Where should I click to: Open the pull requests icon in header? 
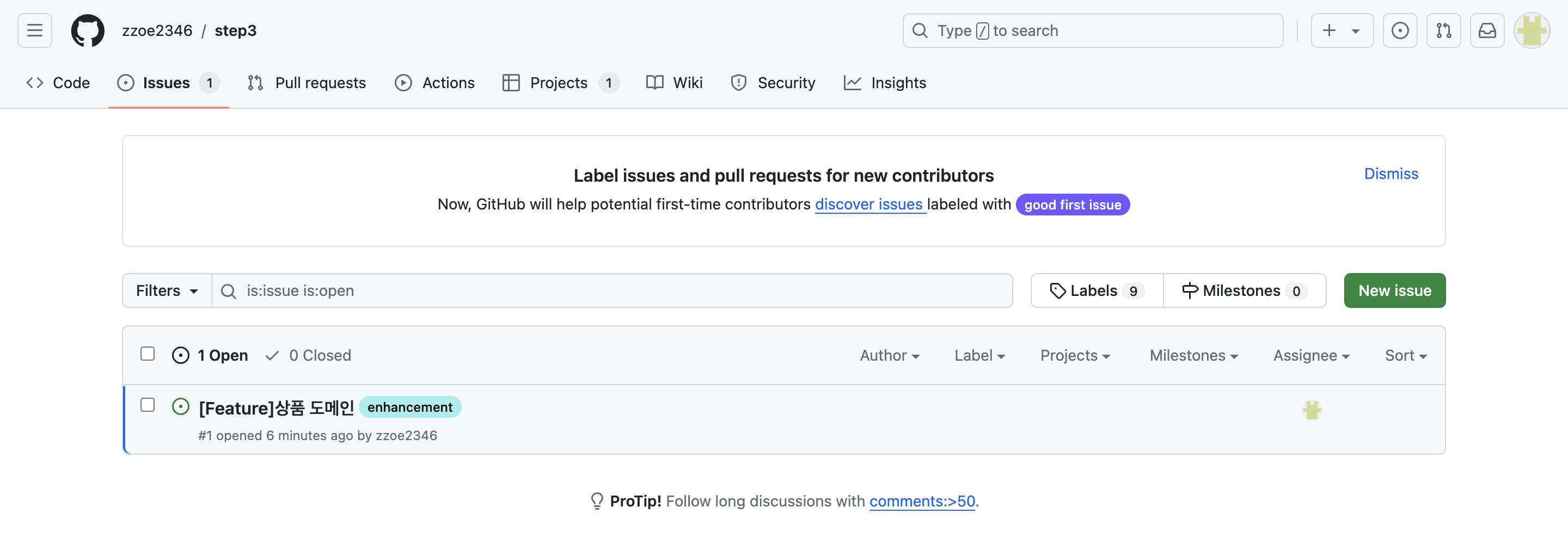click(x=1443, y=30)
